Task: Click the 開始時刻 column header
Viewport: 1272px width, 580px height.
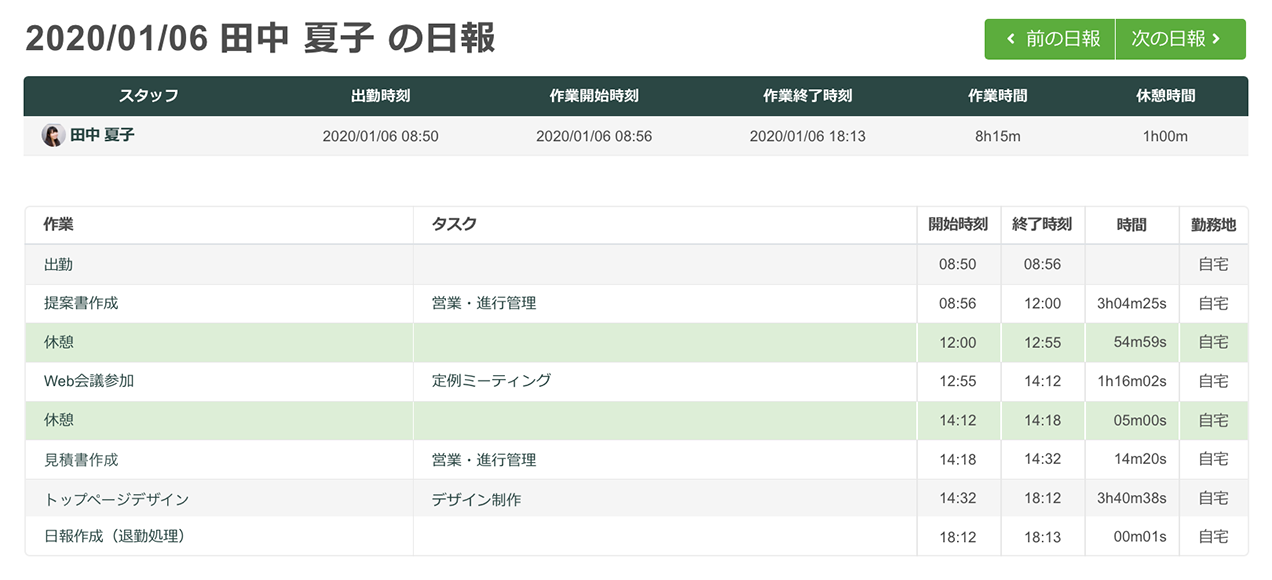Action: coord(958,225)
